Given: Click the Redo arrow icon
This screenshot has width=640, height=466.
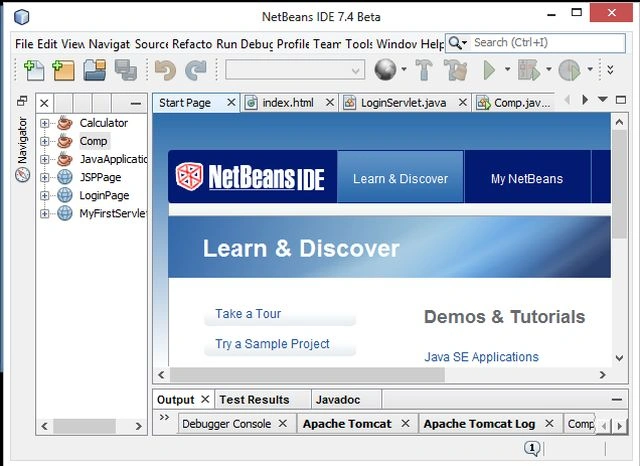Looking at the screenshot, I should click(x=196, y=70).
